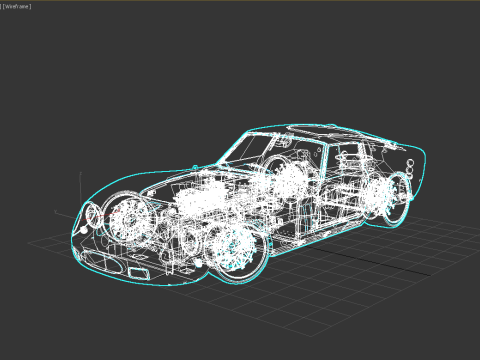
Task: Open the Wireframe viewport shading menu
Action: 17,6
